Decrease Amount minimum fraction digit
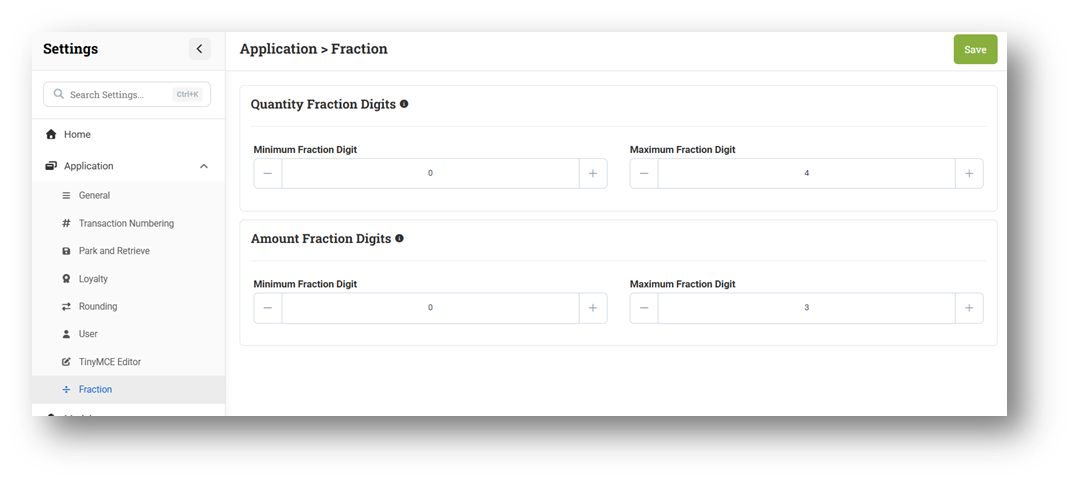The width and height of the screenshot is (1072, 481). 268,308
